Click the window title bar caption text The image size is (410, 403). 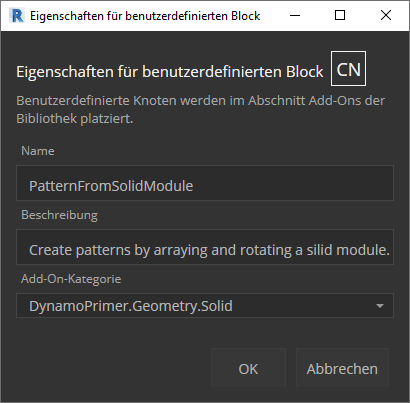coord(145,16)
